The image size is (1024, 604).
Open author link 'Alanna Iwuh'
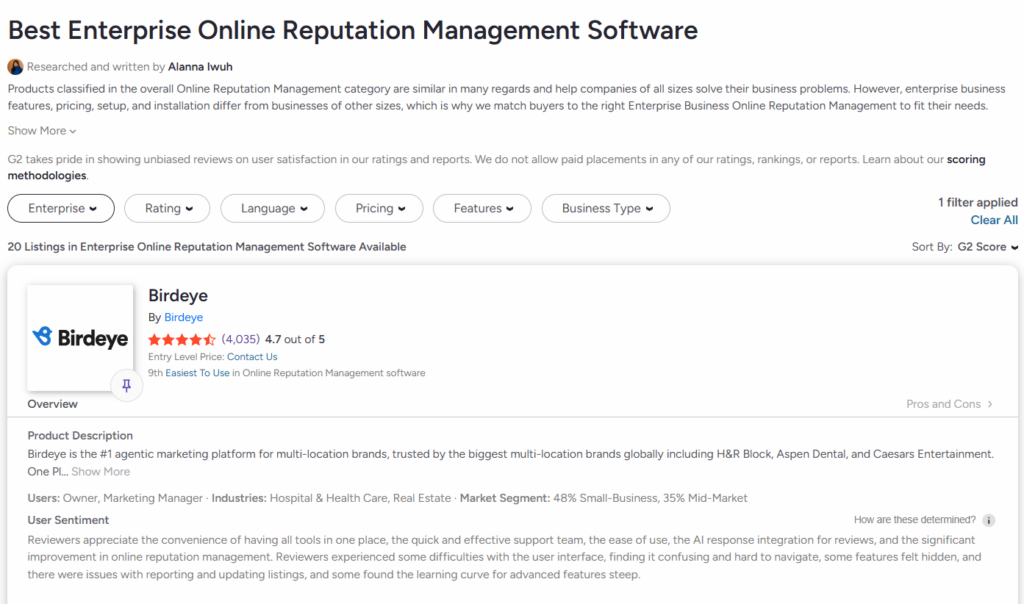(x=200, y=67)
